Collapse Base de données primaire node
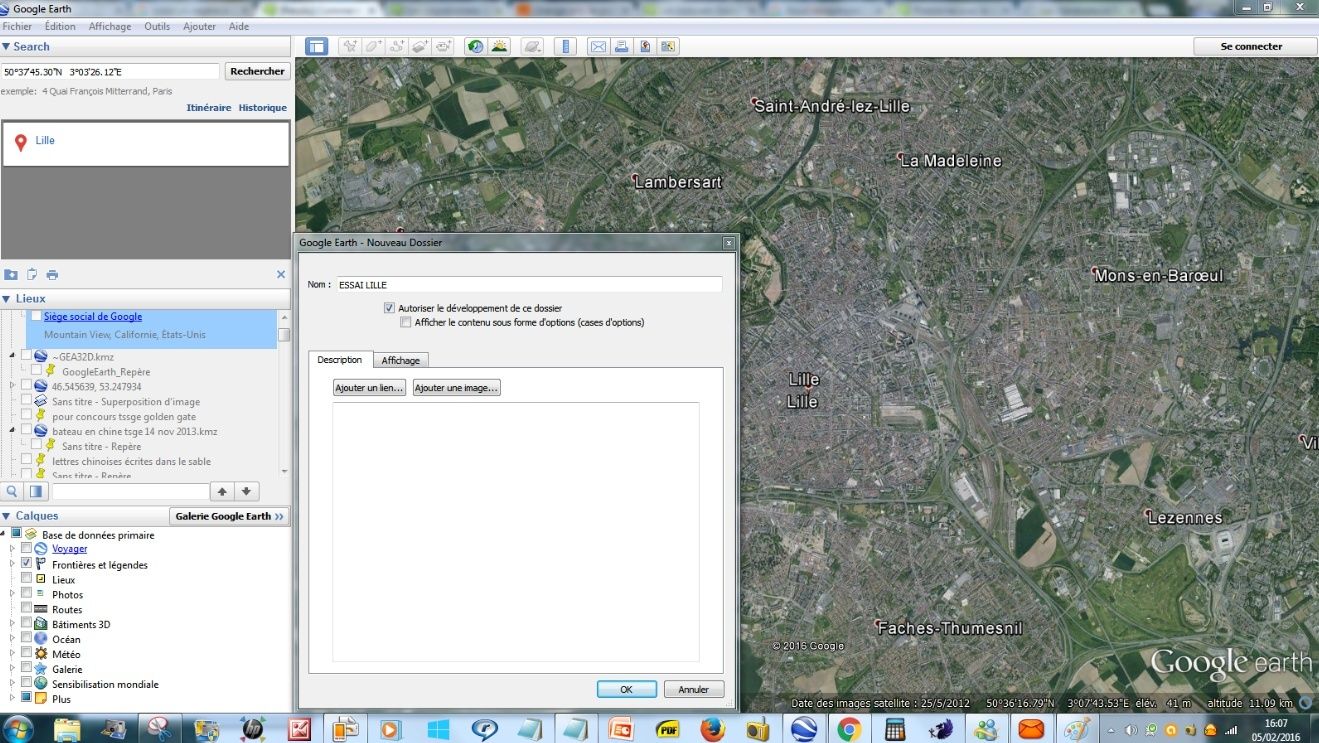Screen dimensions: 1319x743 (4, 535)
